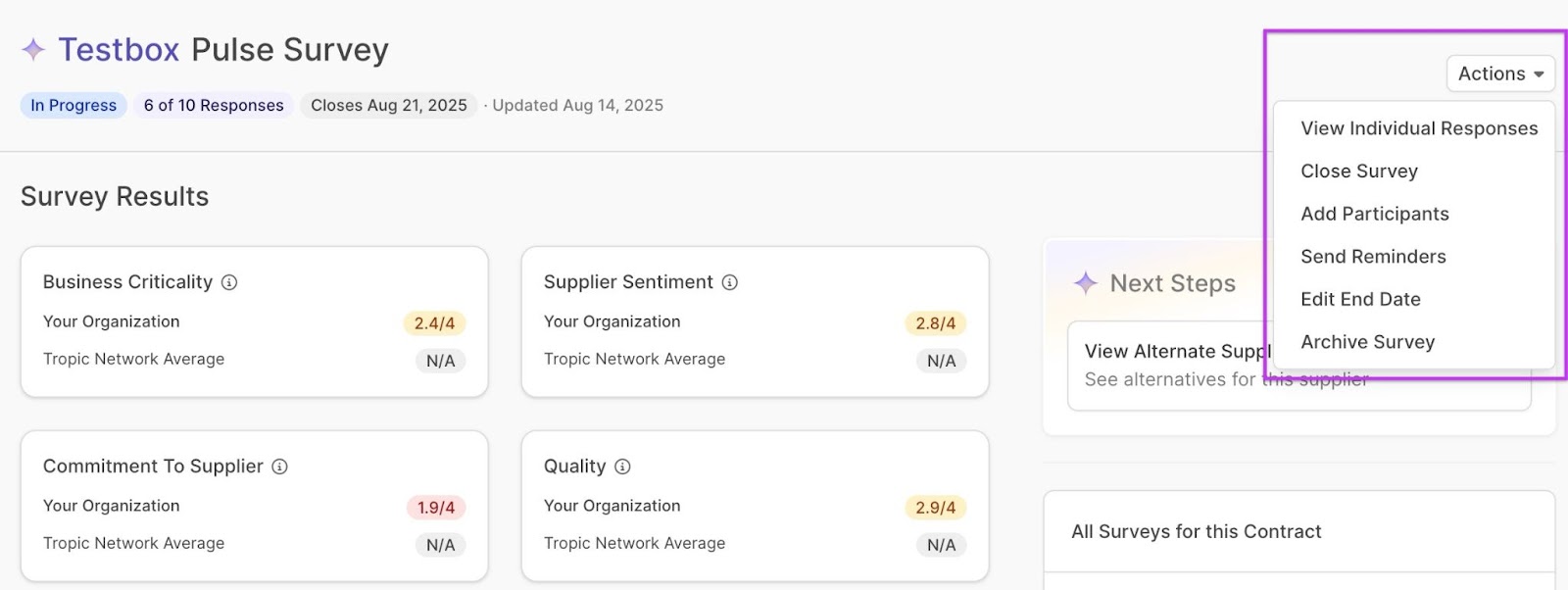Click info icon next to Supplier Sentiment
Screen dimensions: 1568x590
tap(730, 282)
